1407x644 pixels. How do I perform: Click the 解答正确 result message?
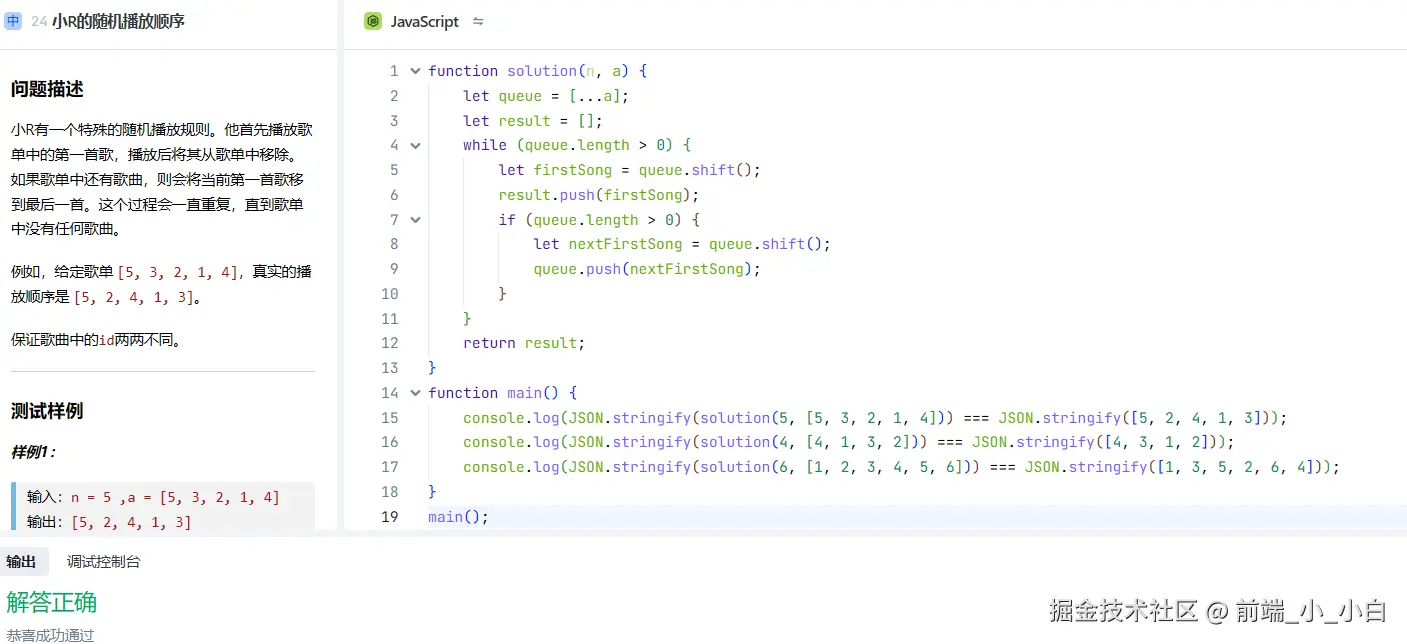pyautogui.click(x=52, y=602)
